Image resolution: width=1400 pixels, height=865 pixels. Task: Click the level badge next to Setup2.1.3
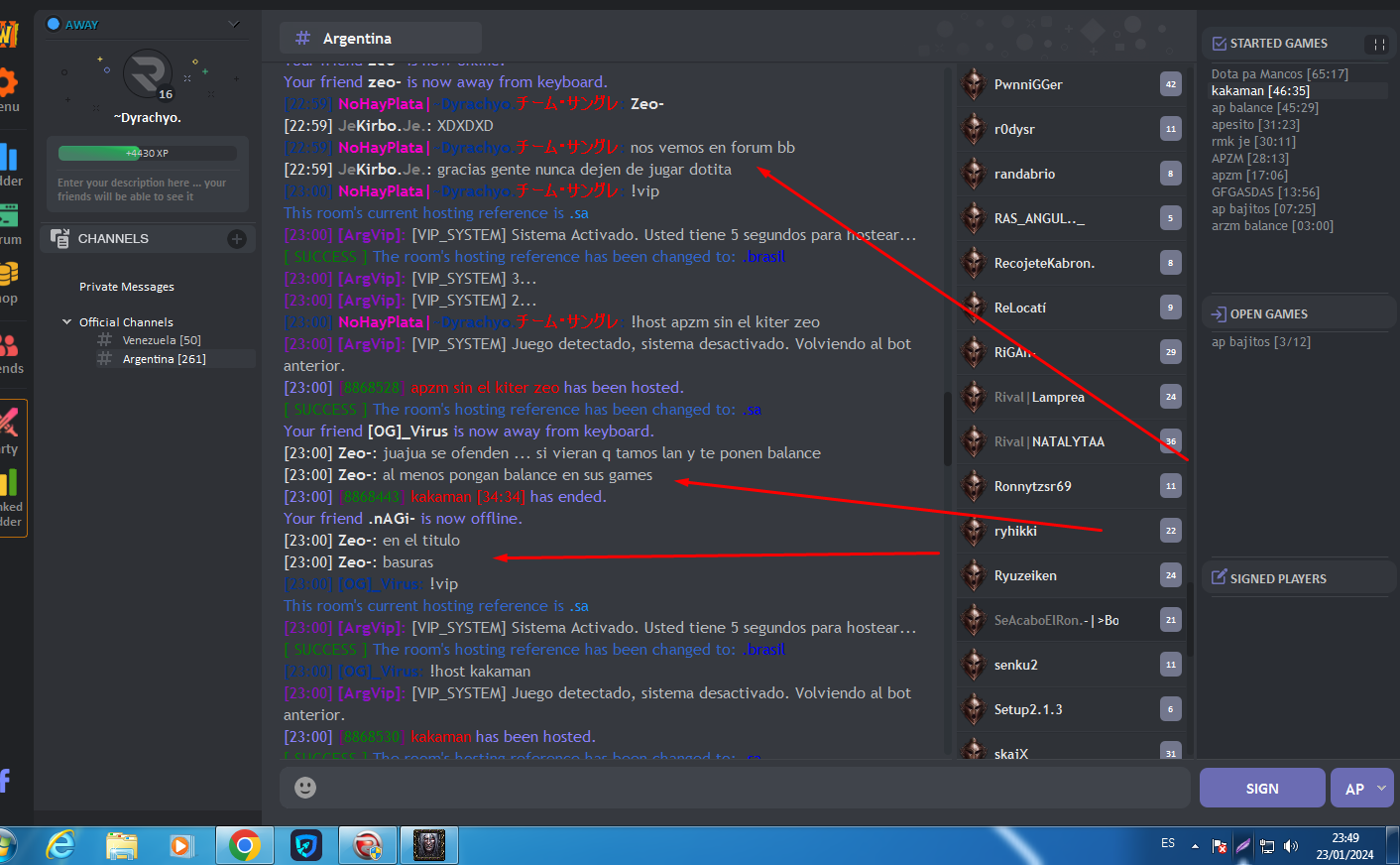[1171, 709]
